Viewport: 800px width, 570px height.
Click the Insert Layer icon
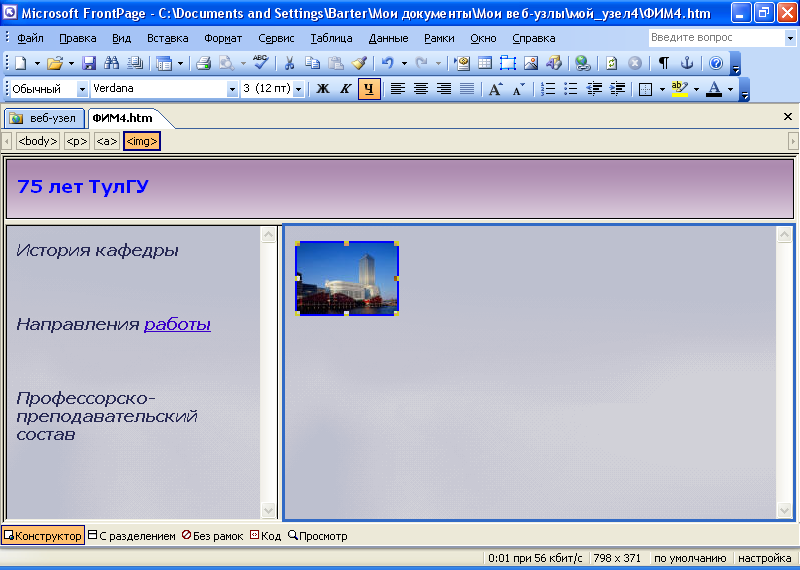(x=508, y=63)
